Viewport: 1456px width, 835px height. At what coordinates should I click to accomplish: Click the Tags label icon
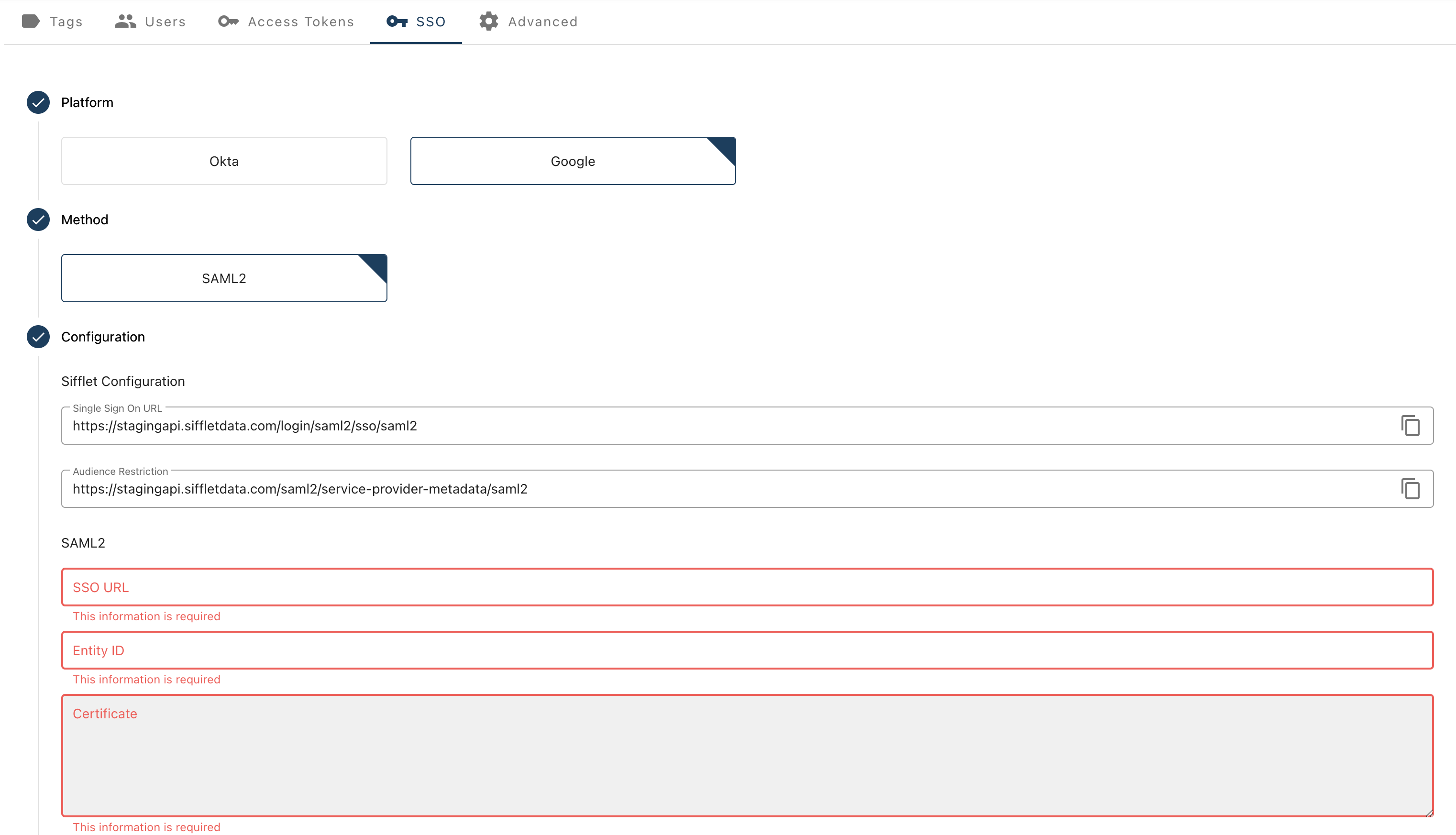(31, 21)
